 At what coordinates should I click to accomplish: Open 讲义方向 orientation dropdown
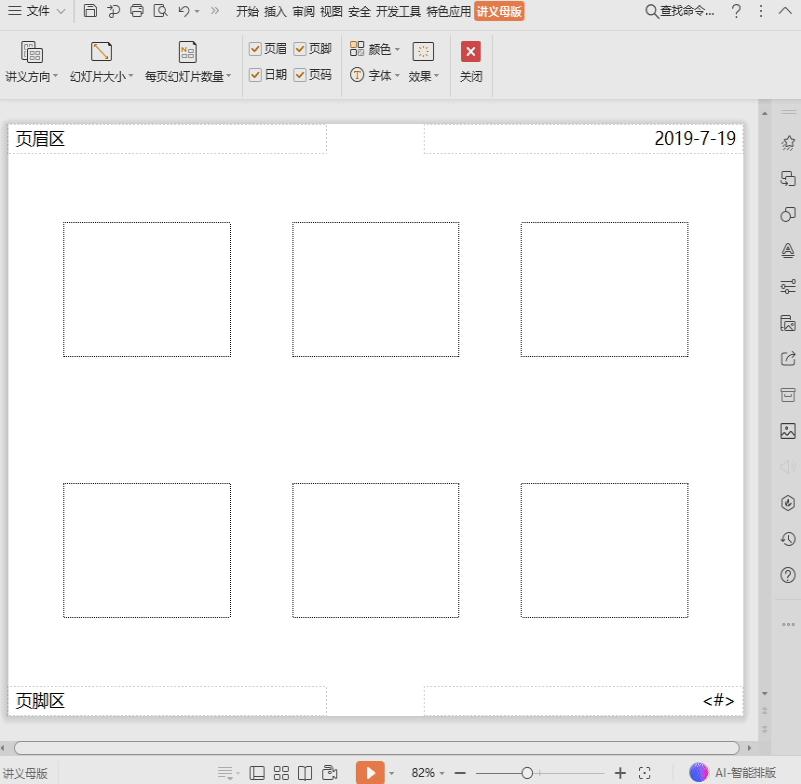point(31,62)
